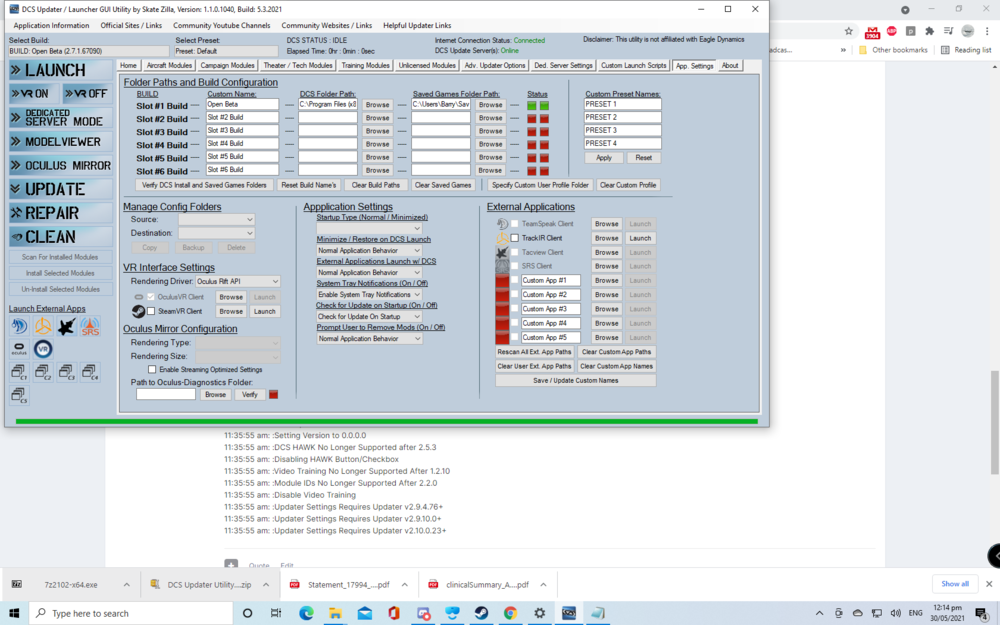
Task: Select the Oculus icon in Launch External Apps
Action: point(19,348)
